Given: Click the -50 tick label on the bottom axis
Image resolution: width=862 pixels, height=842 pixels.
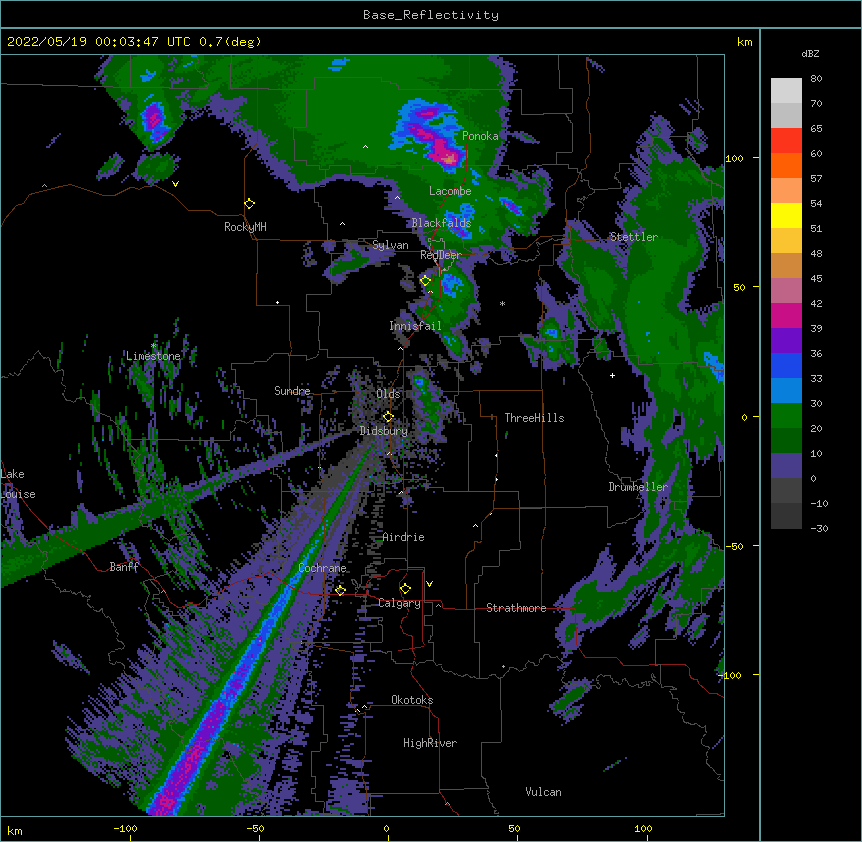Looking at the screenshot, I should (x=255, y=828).
